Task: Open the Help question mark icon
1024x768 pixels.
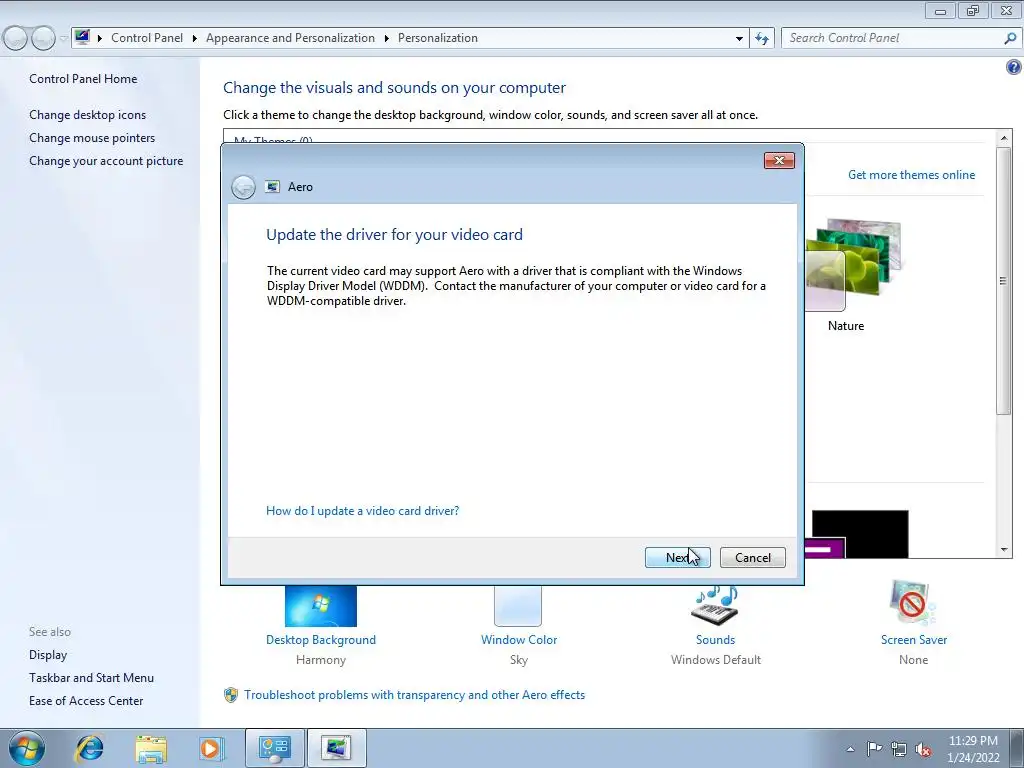Action: click(1013, 67)
